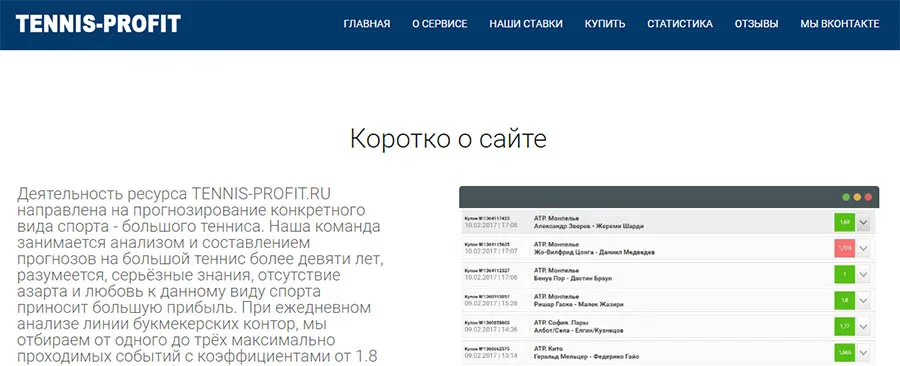Click the bets list screenshot title bar

click(x=669, y=197)
